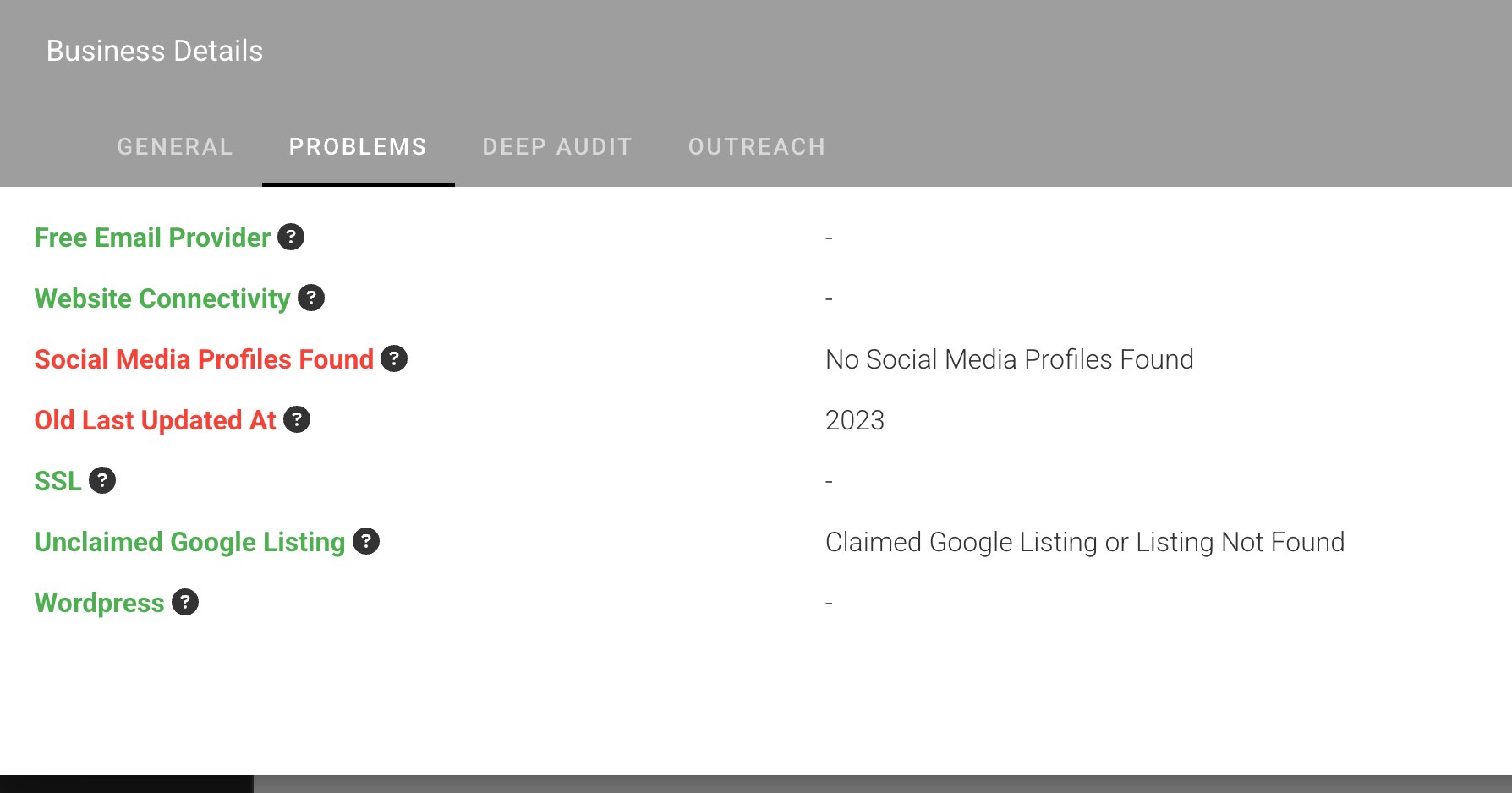Open help icon beside Free Email Provider
1512x793 pixels.
291,237
